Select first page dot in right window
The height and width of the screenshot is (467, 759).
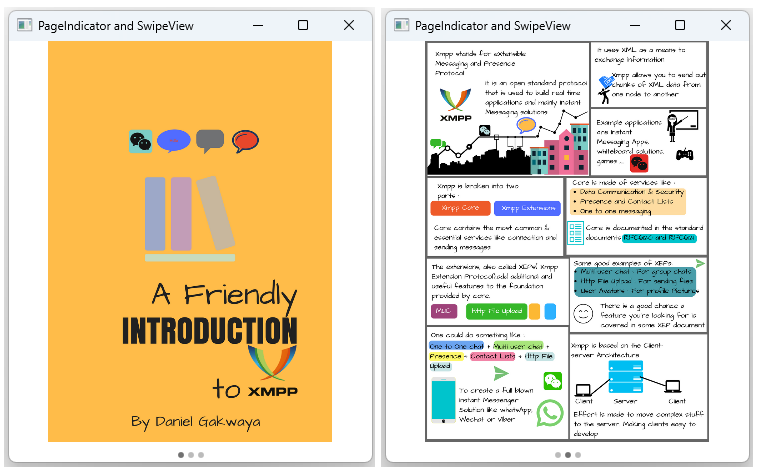[558, 455]
